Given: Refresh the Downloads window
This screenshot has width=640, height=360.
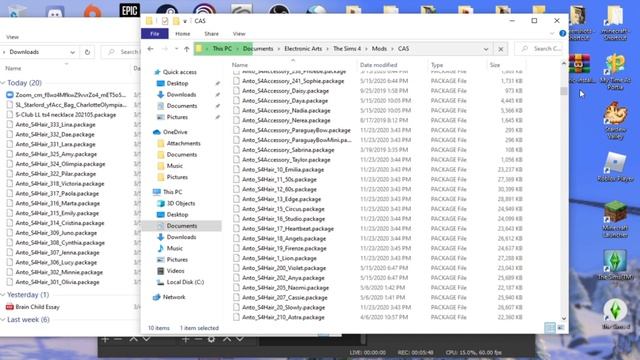Looking at the screenshot, I should pyautogui.click(x=87, y=52).
